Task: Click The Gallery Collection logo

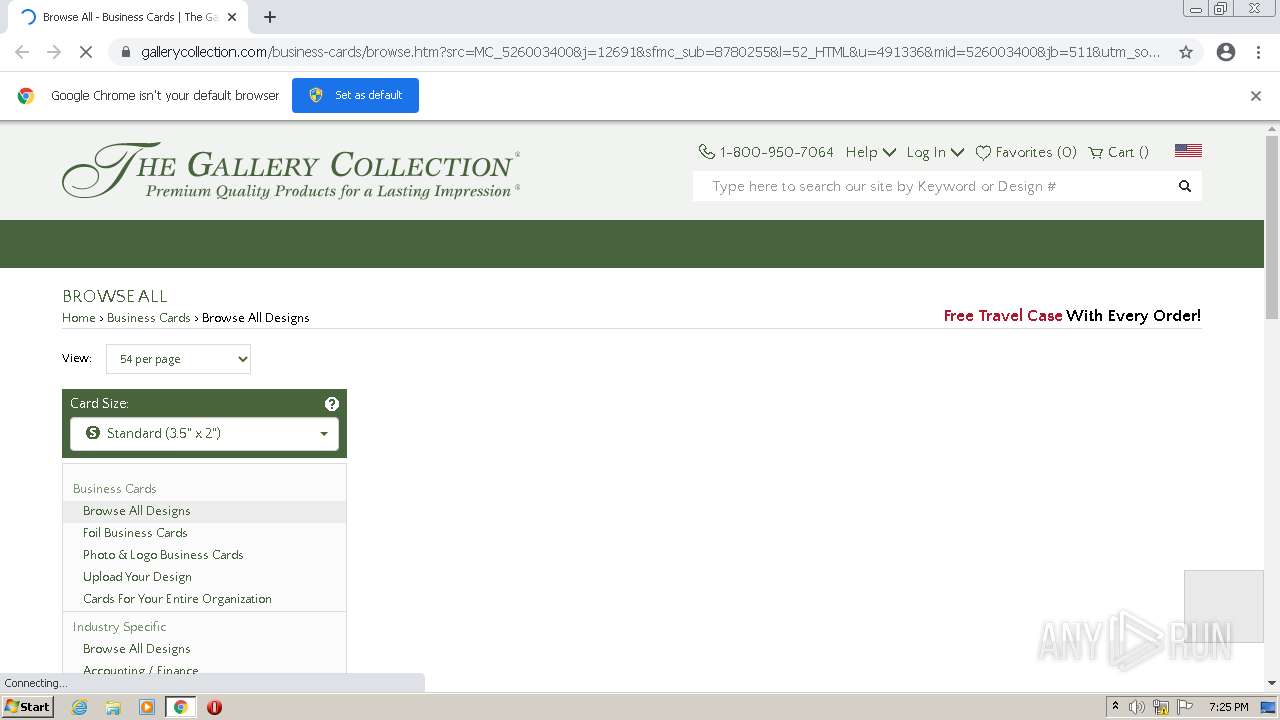Action: coord(291,170)
